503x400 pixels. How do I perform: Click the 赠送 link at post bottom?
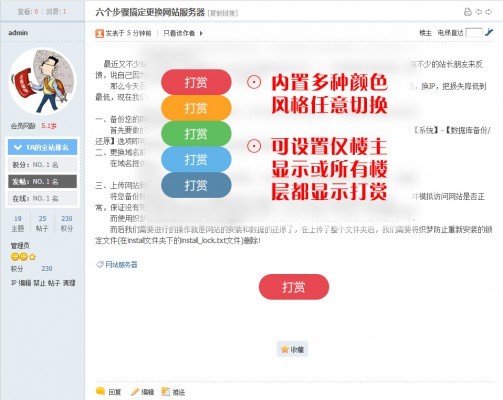(179, 392)
